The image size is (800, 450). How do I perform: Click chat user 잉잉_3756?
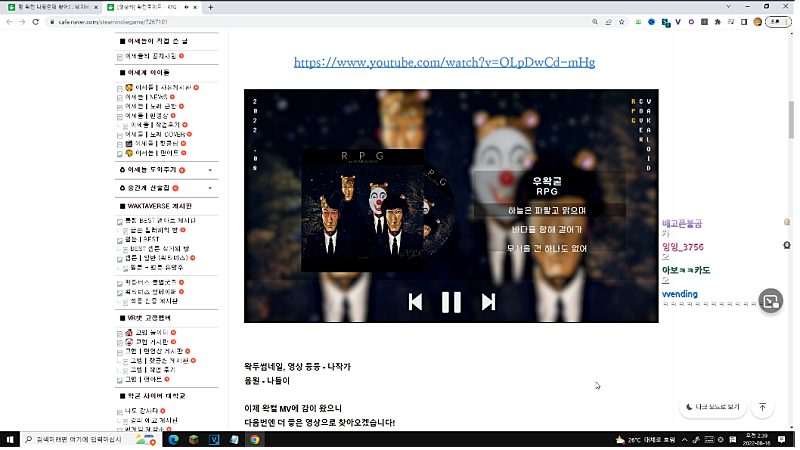(683, 247)
